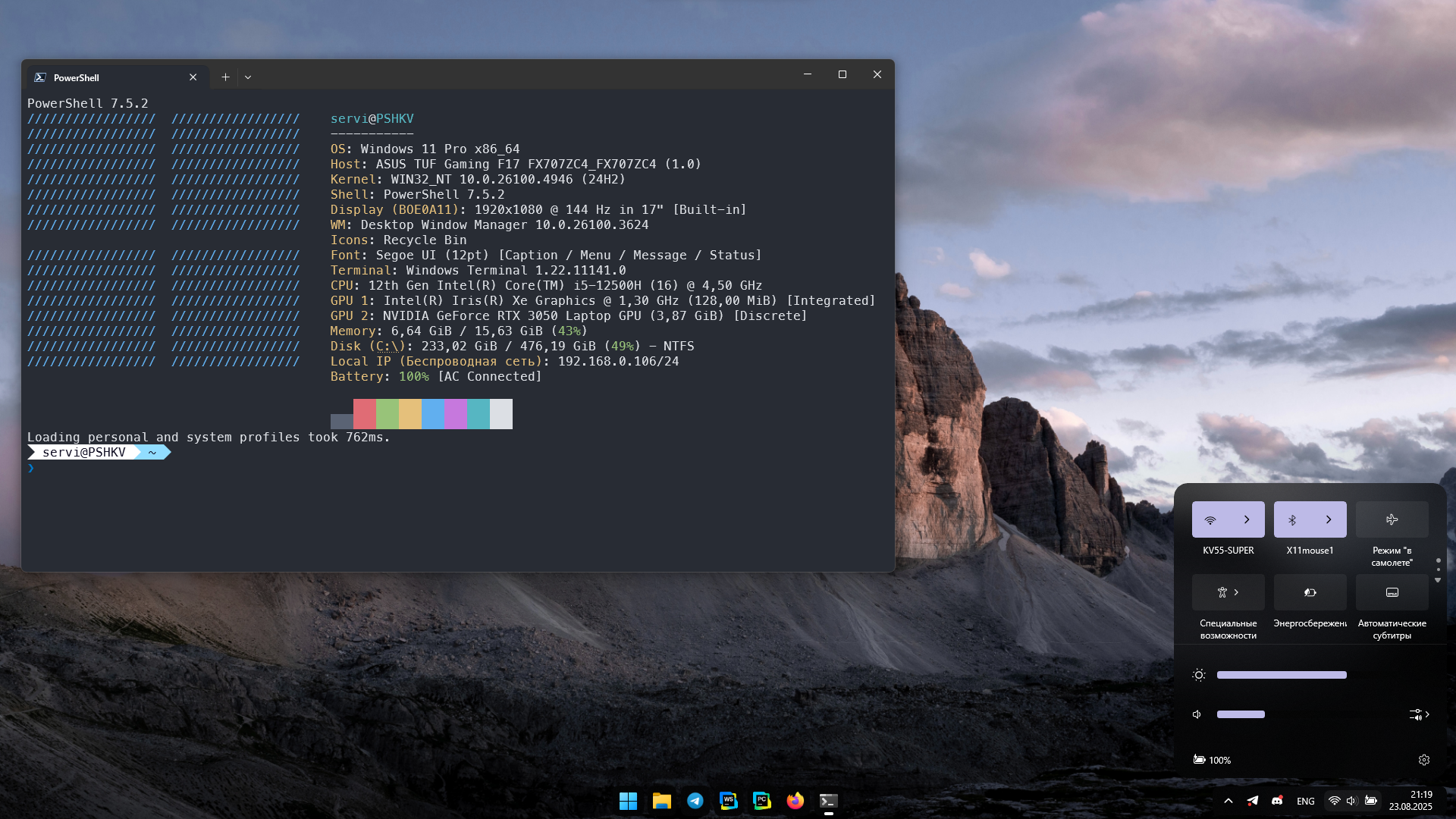This screenshot has height=819, width=1456.
Task: Toggle Bluetooth X11mouse1 quick setting
Action: (1292, 519)
